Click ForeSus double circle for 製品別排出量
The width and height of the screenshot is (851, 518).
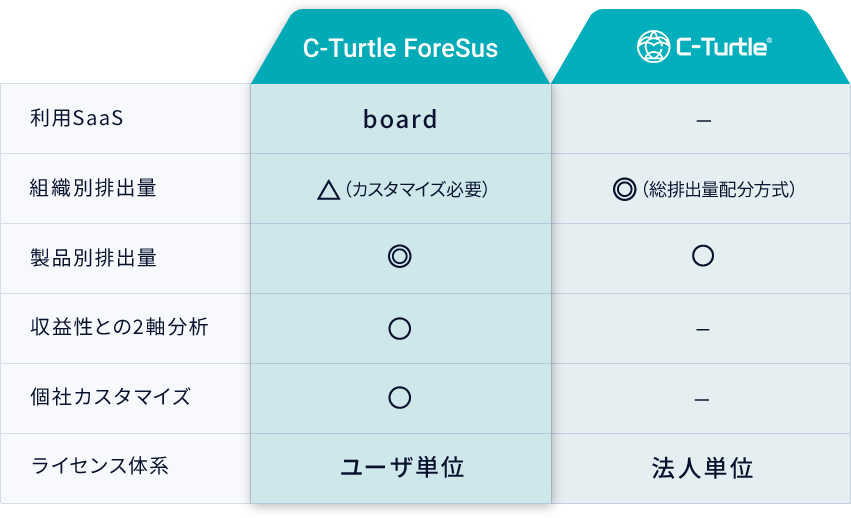point(400,257)
